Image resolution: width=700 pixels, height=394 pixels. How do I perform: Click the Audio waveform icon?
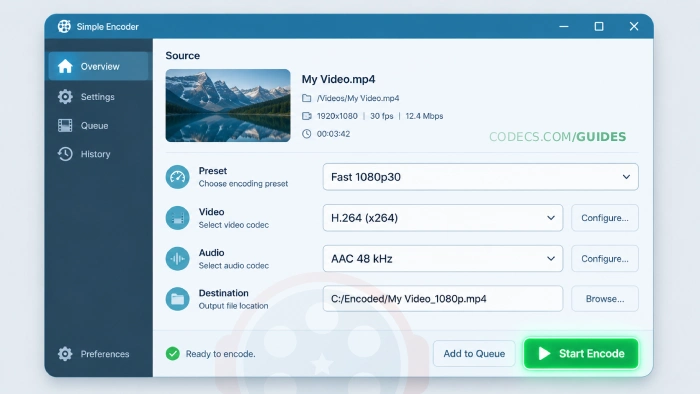pos(178,258)
